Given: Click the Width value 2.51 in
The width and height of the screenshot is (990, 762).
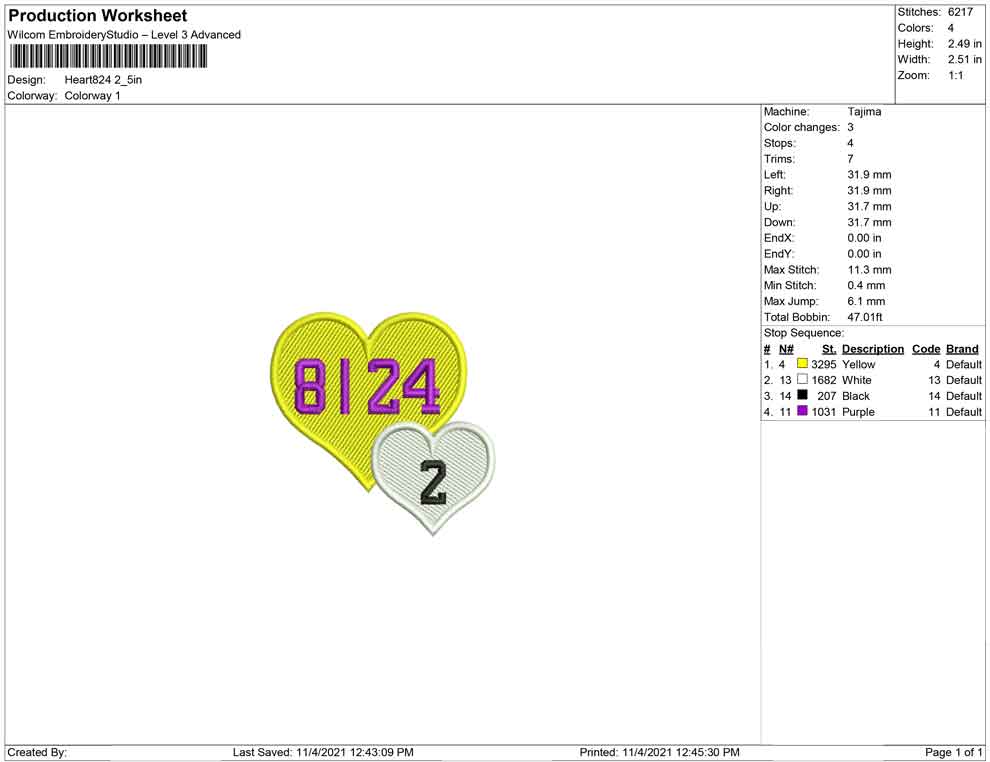Looking at the screenshot, I should point(965,59).
